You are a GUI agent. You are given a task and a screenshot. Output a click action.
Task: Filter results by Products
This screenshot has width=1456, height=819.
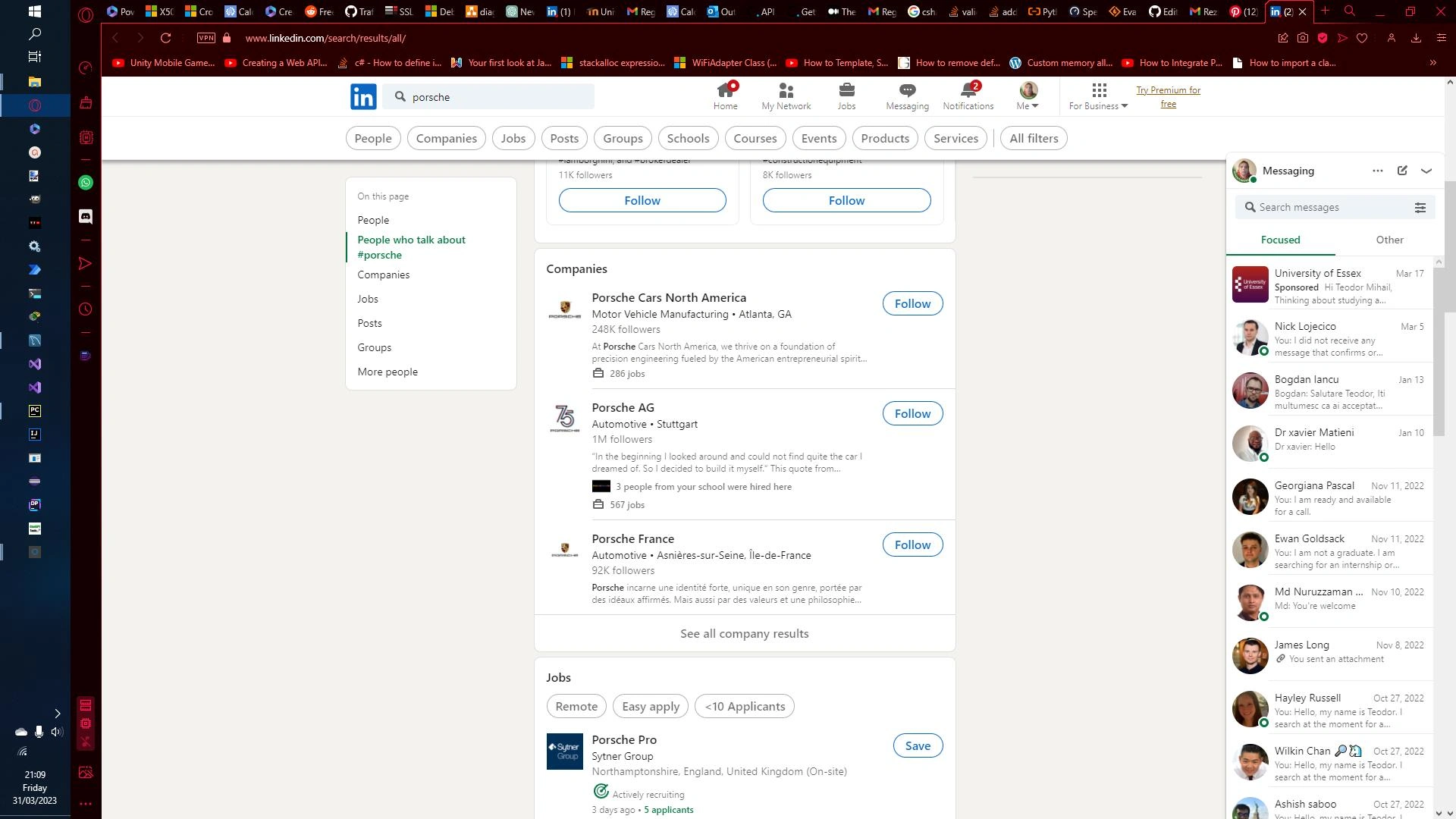(x=885, y=138)
